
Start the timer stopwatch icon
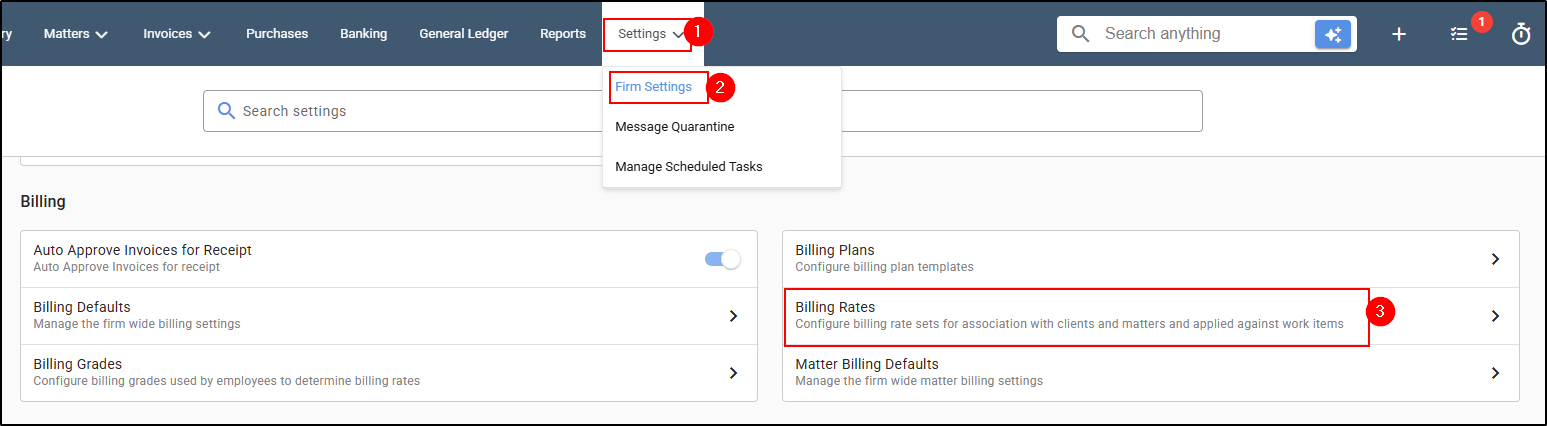[1521, 34]
